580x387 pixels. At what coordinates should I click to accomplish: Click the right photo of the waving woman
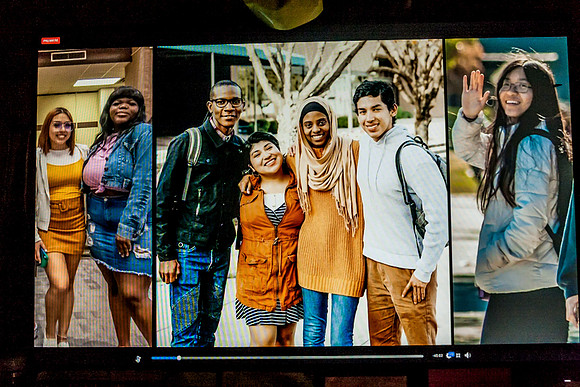(x=512, y=190)
